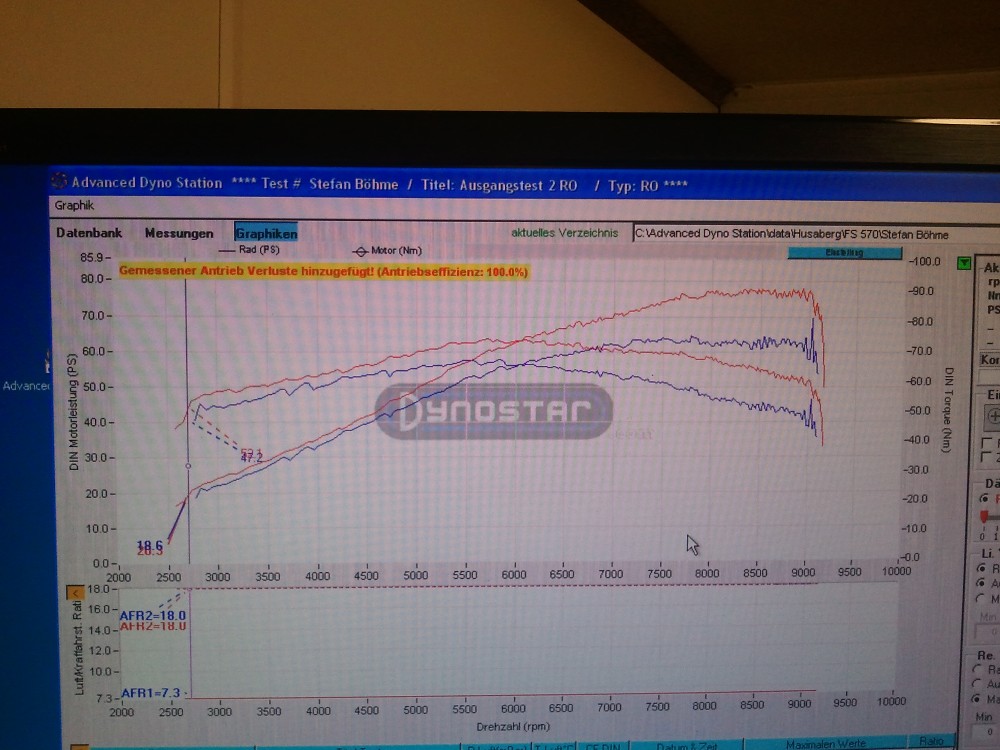Switch to the Messungen tab
This screenshot has width=1000, height=750.
click(179, 233)
